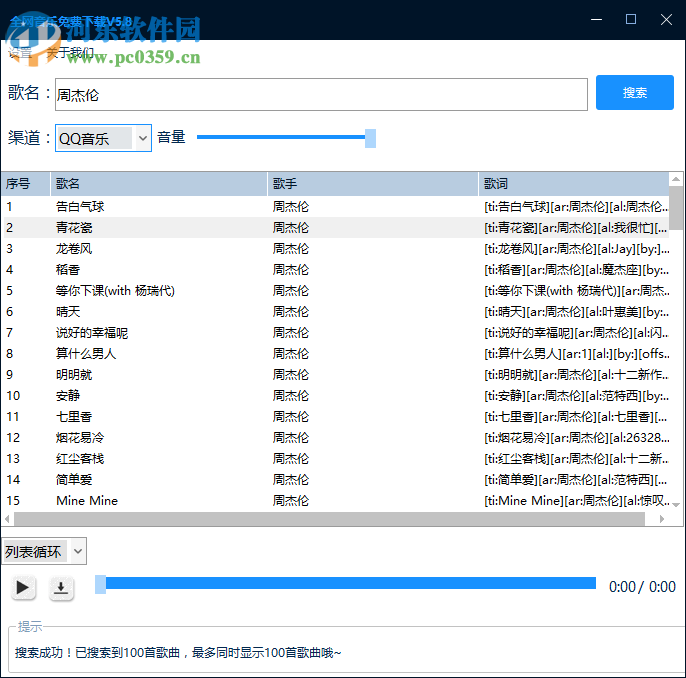Click the 歌手 cell in row 10

(291, 395)
